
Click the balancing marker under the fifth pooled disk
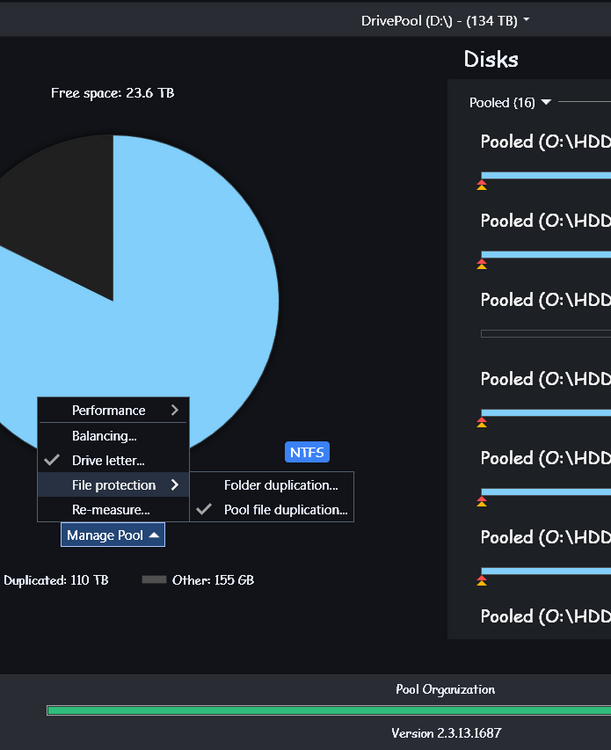(482, 501)
